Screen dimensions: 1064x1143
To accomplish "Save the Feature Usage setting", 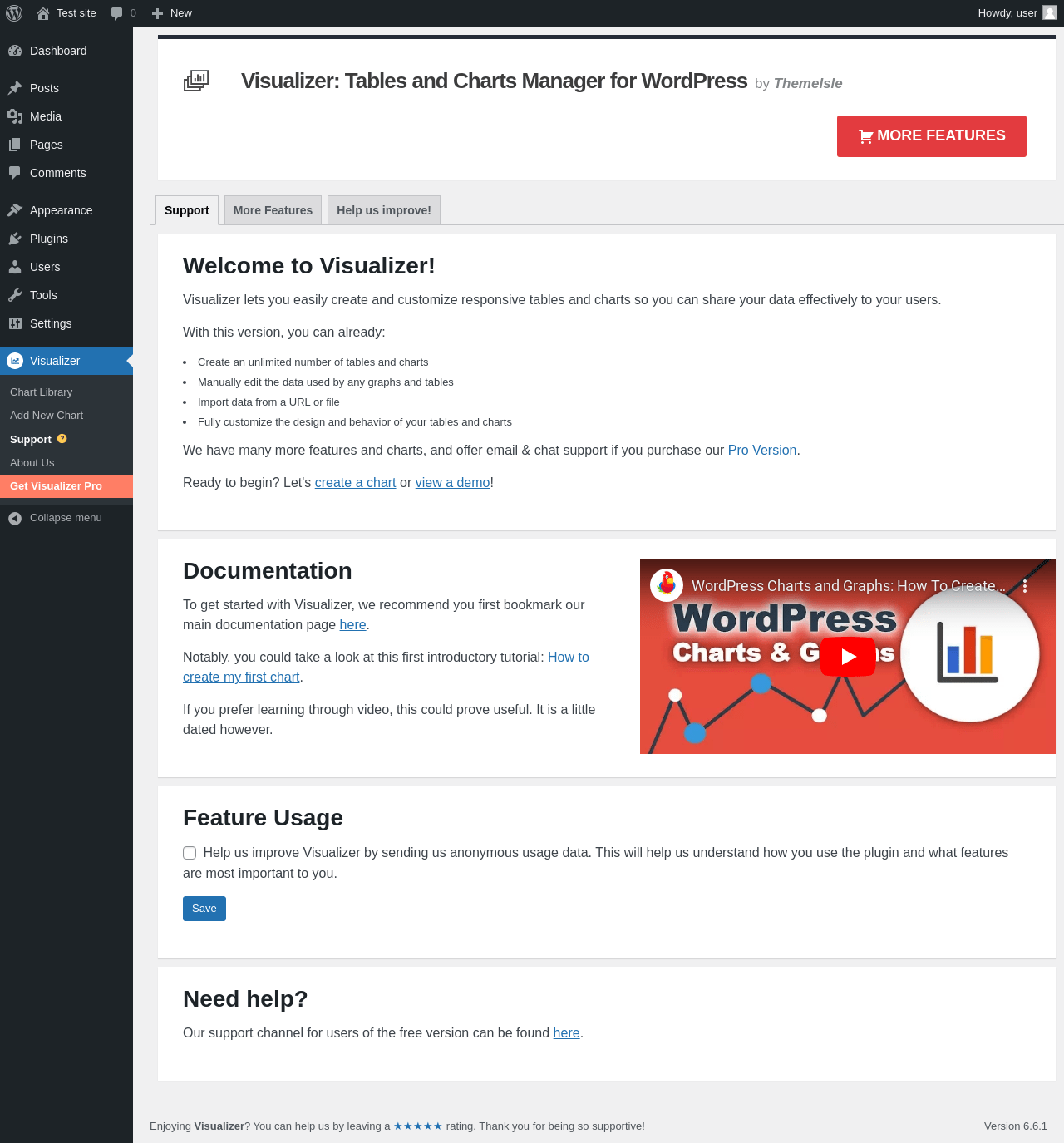I will coord(204,909).
